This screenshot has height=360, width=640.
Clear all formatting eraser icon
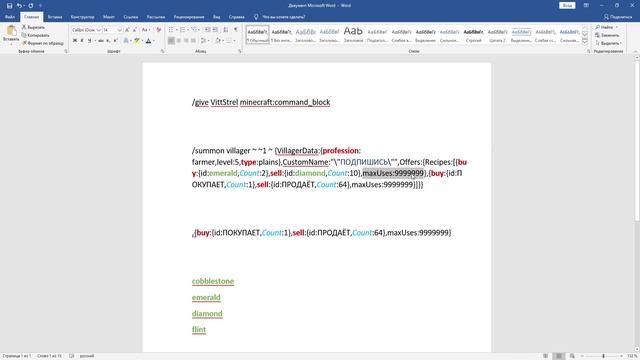click(x=159, y=30)
